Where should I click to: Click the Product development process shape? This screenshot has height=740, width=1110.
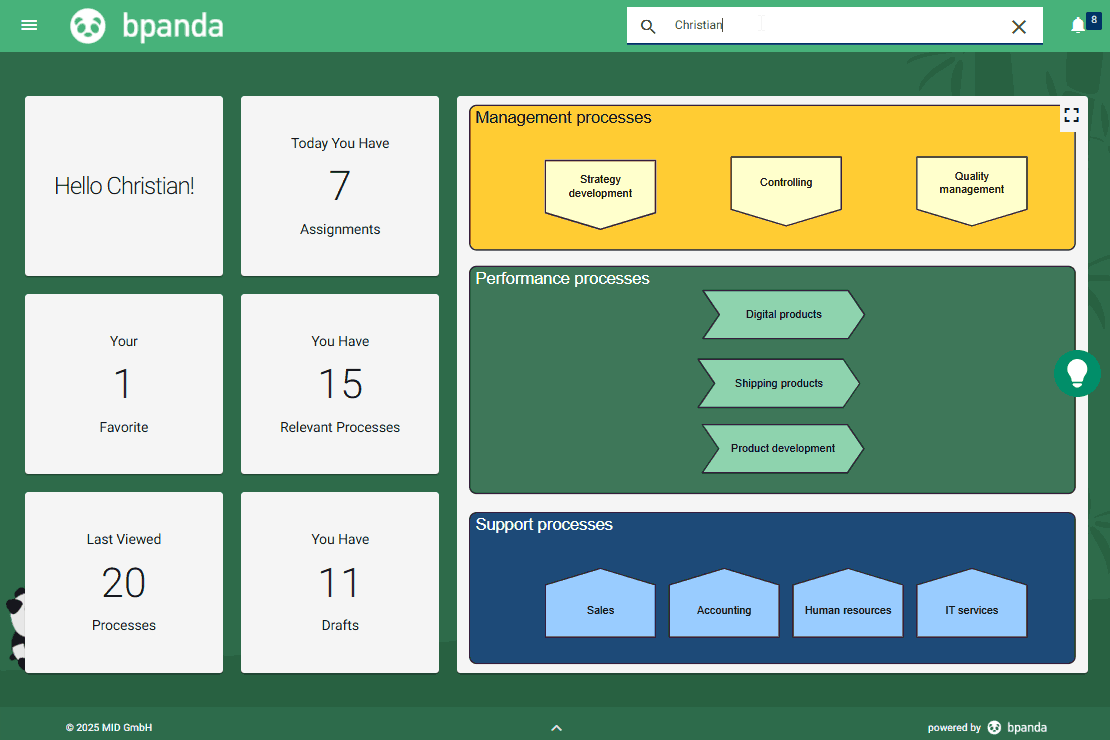coord(782,448)
